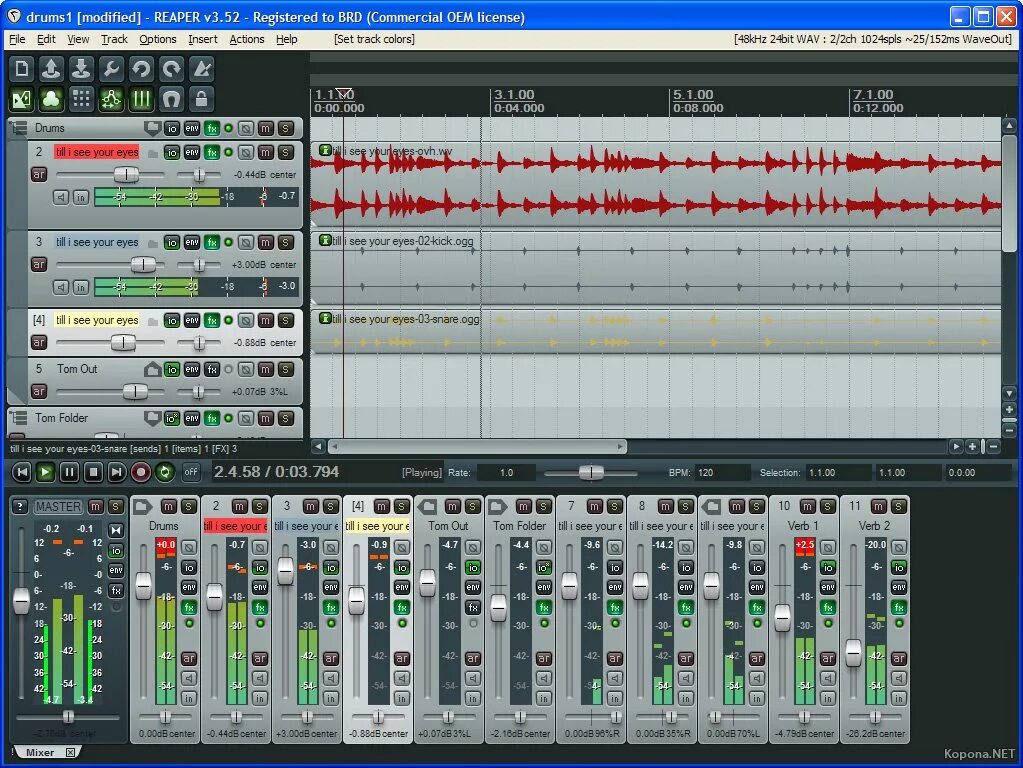Collapse the Drums folder track icon
Viewport: 1023px width, 768px height.
[x=153, y=128]
